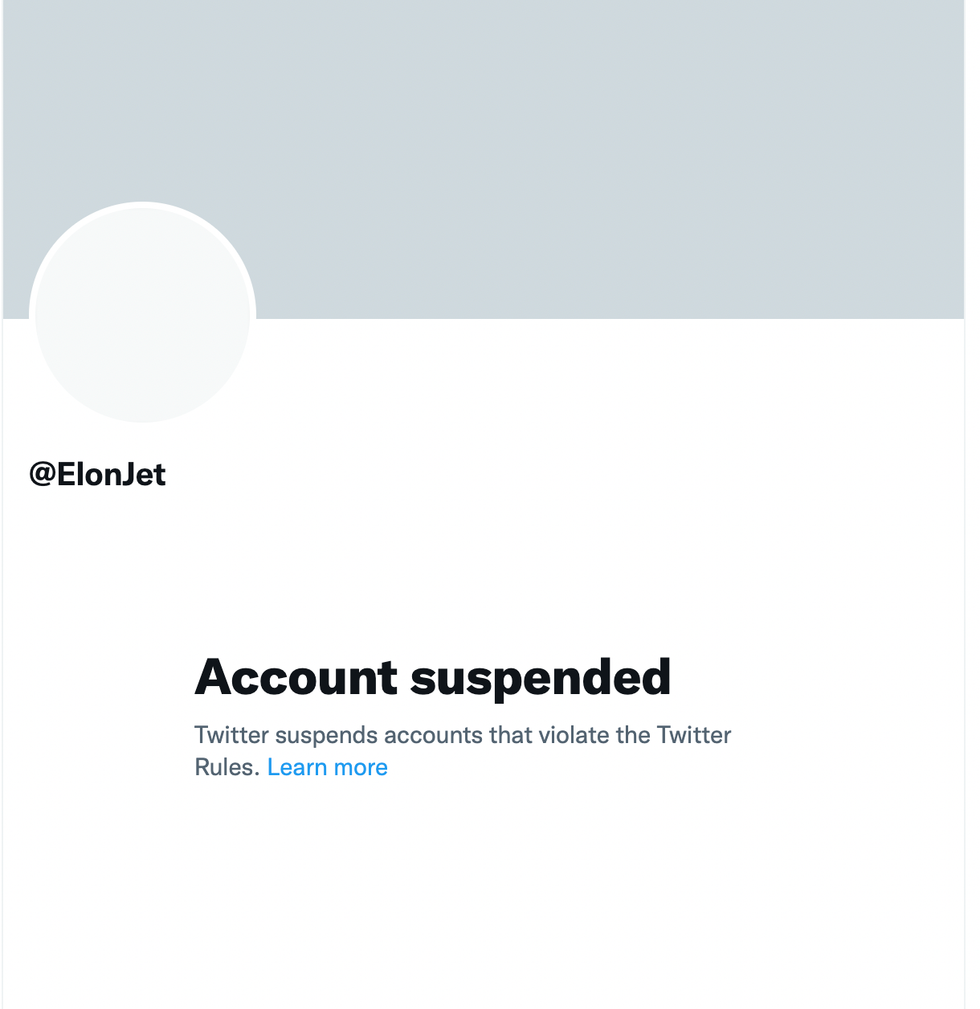
Task: Click the "ElonJet" username text
Action: pyautogui.click(x=111, y=474)
